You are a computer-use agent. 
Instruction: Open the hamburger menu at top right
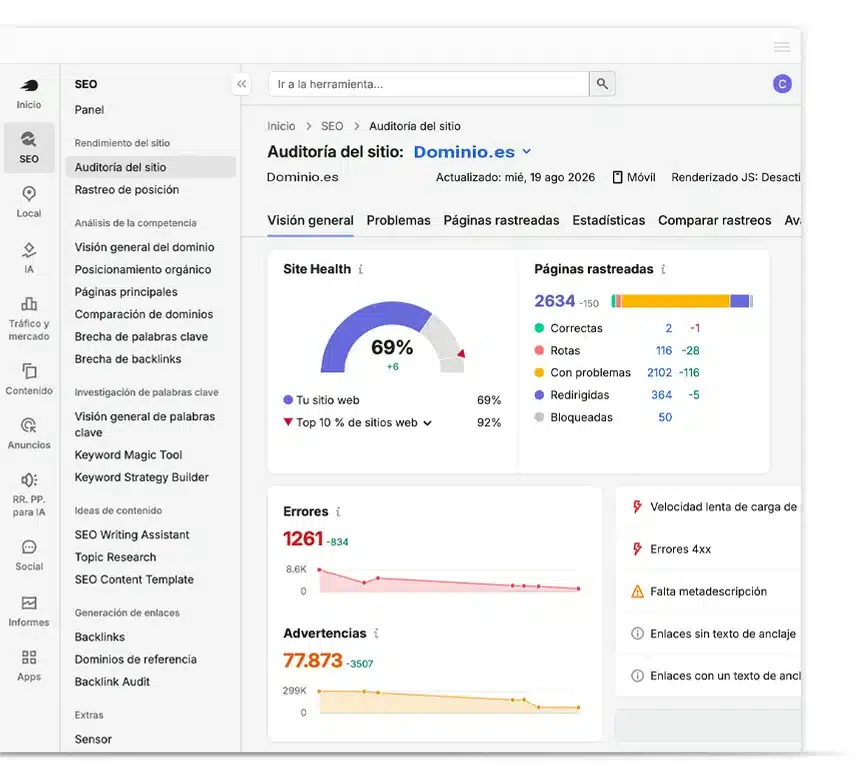(782, 47)
